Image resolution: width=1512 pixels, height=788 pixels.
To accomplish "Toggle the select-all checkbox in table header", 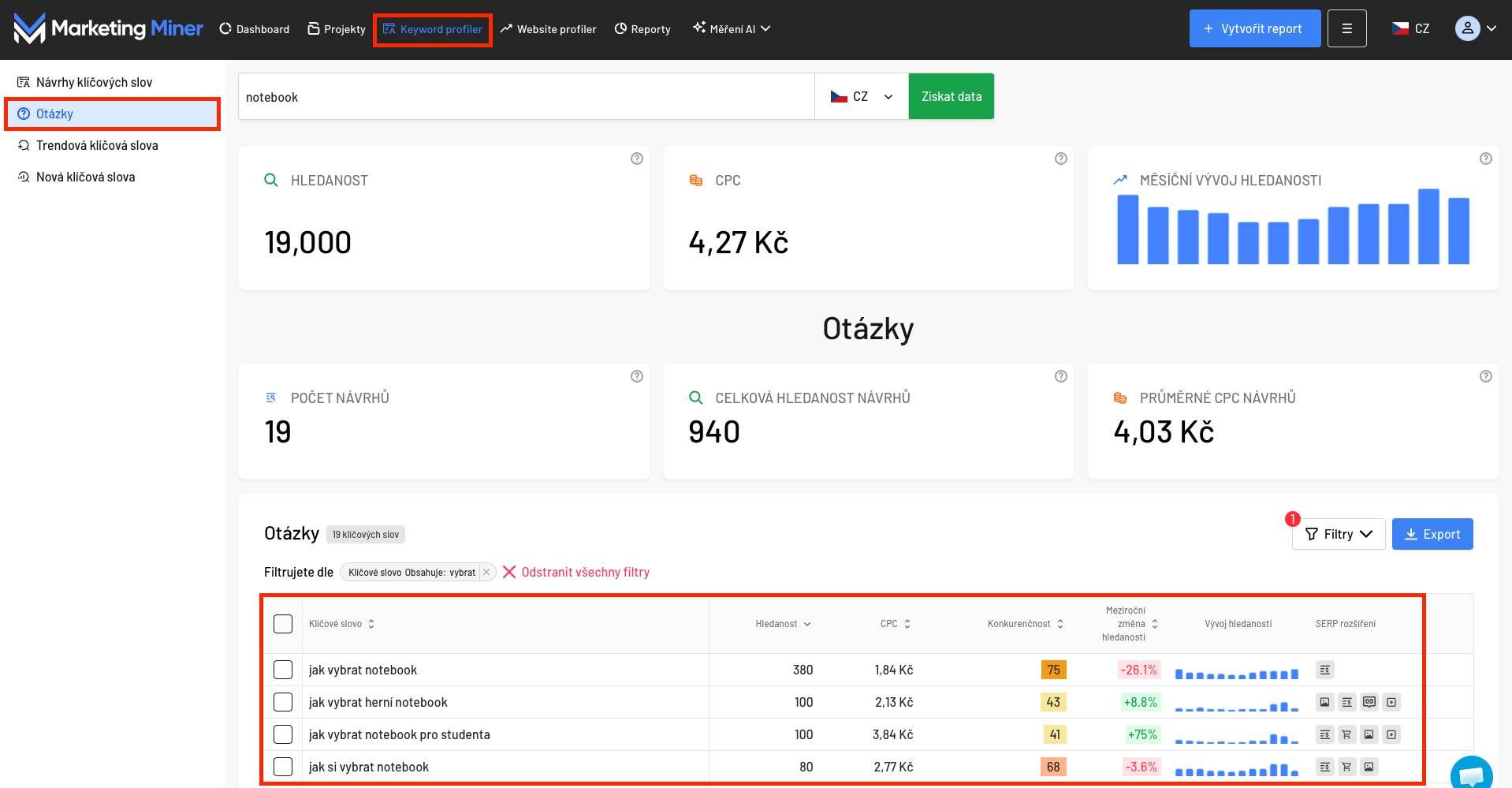I will (283, 624).
